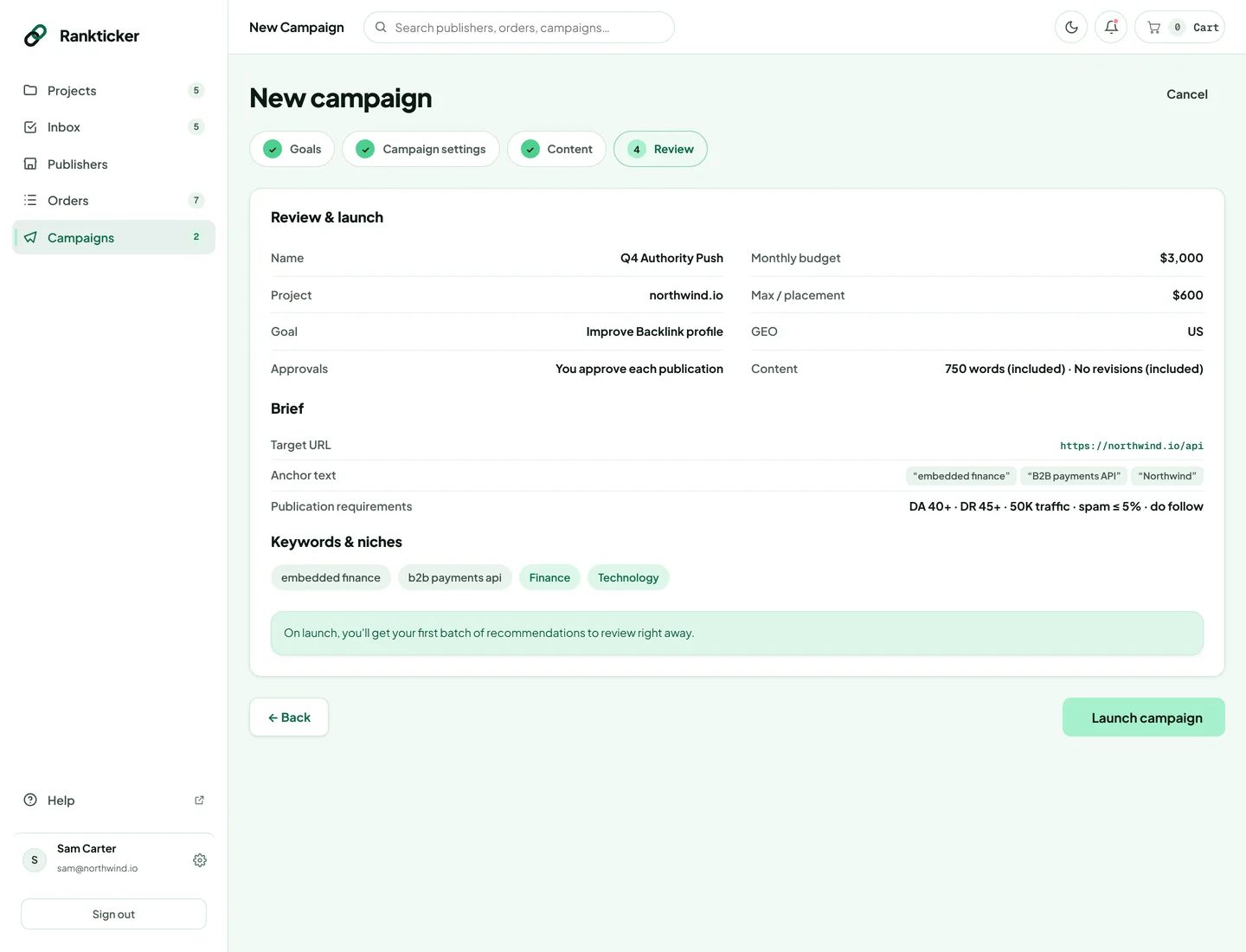The height and width of the screenshot is (952, 1246).
Task: Open the Cart button
Action: [x=1179, y=27]
